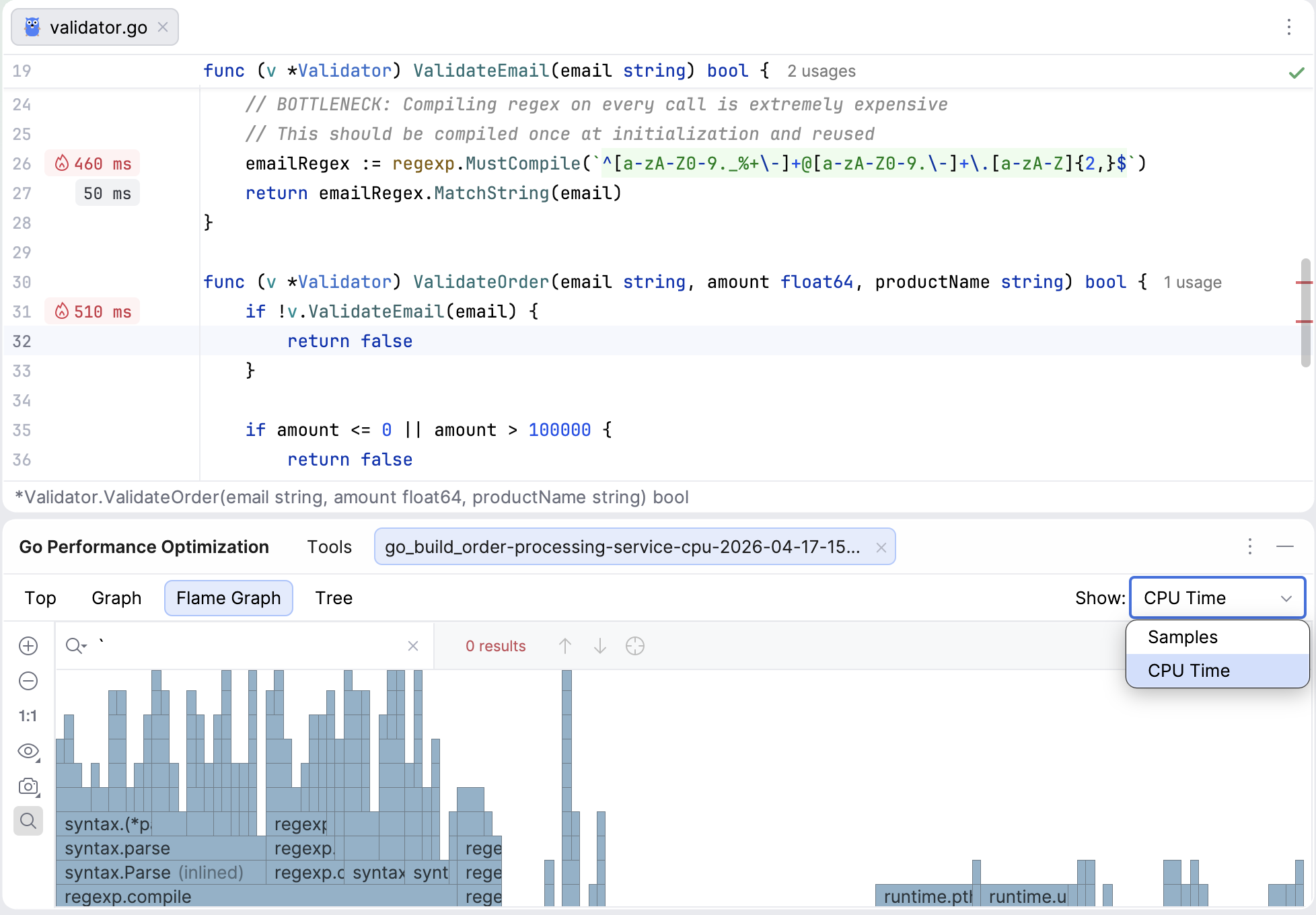Viewport: 1316px width, 915px height.
Task: Zoom in the flame graph
Action: [28, 646]
